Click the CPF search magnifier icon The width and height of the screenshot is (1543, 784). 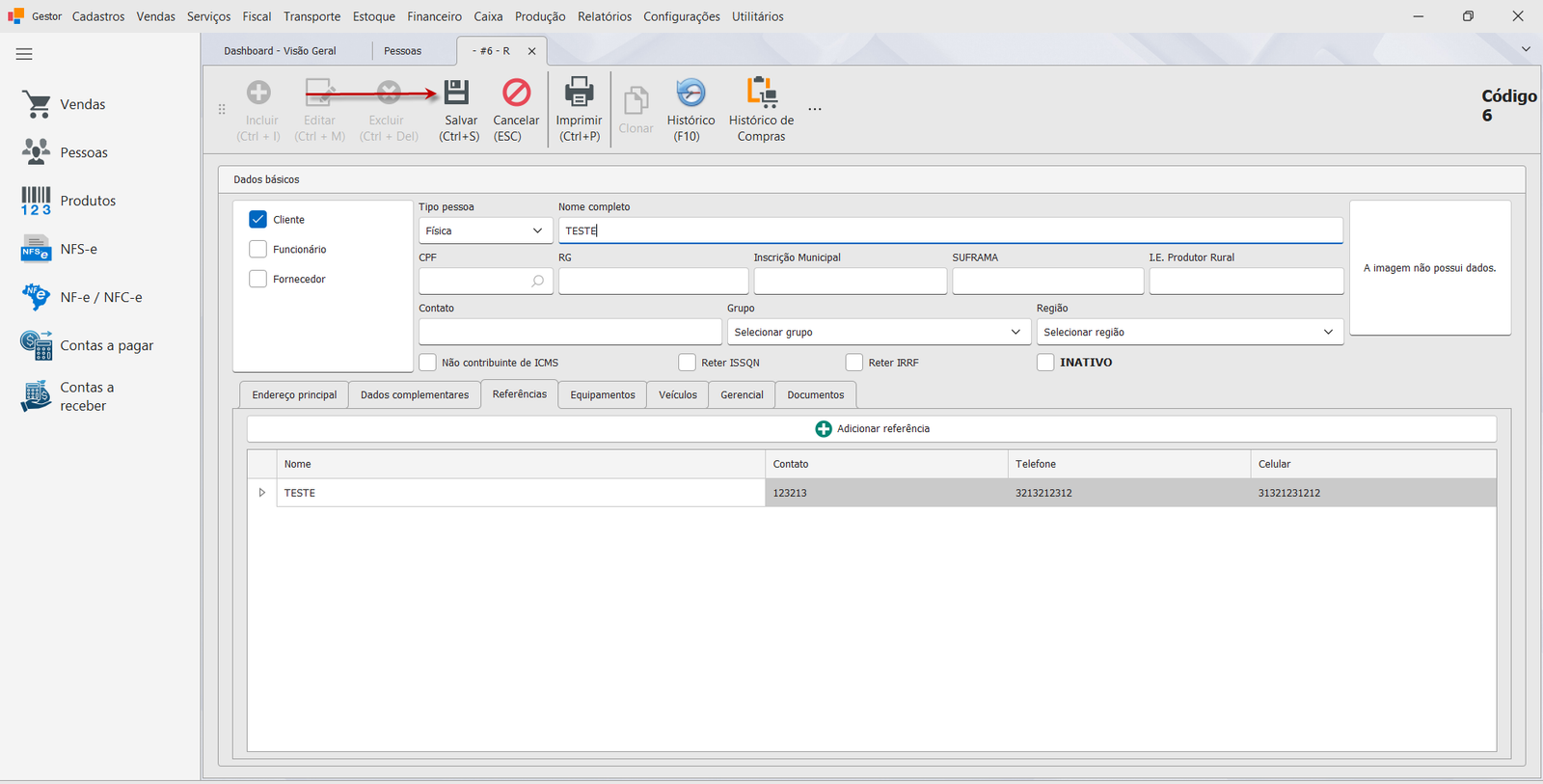(537, 281)
